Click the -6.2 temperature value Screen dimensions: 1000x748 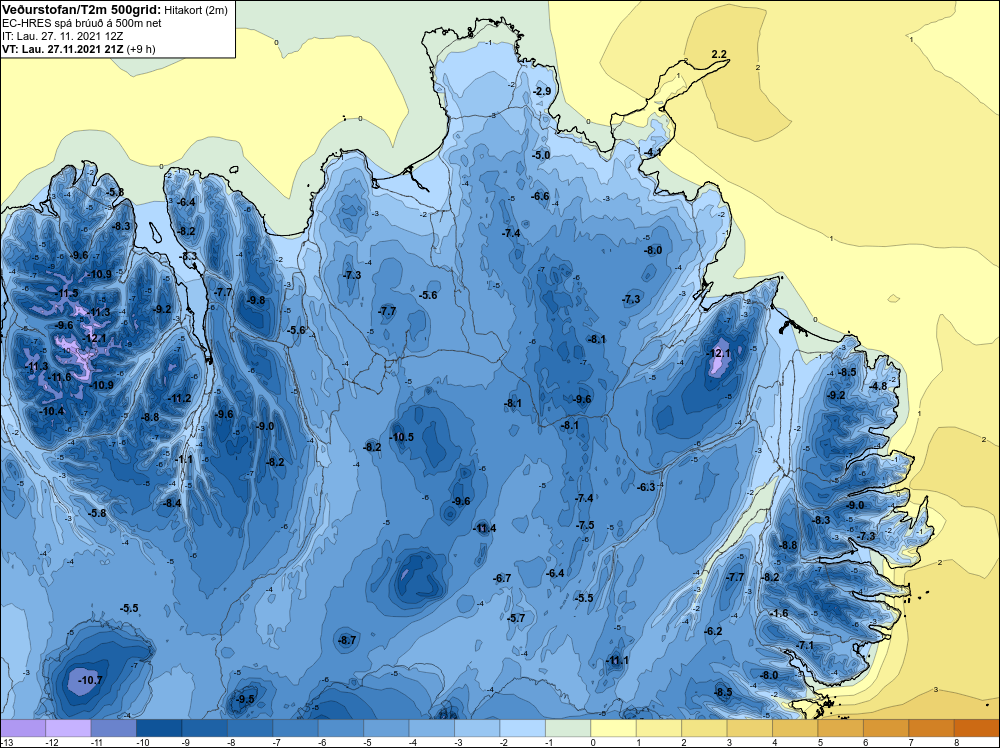tap(712, 631)
